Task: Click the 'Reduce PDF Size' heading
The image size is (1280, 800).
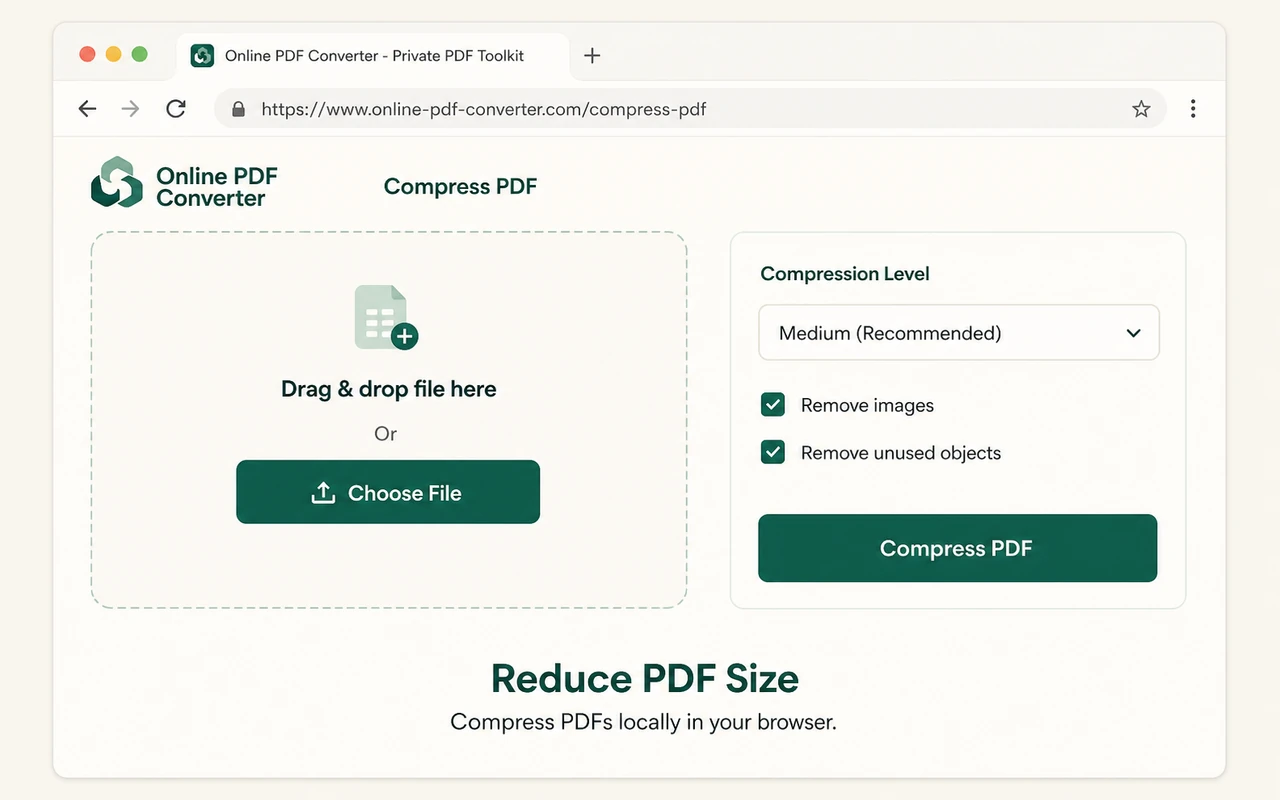Action: [645, 679]
